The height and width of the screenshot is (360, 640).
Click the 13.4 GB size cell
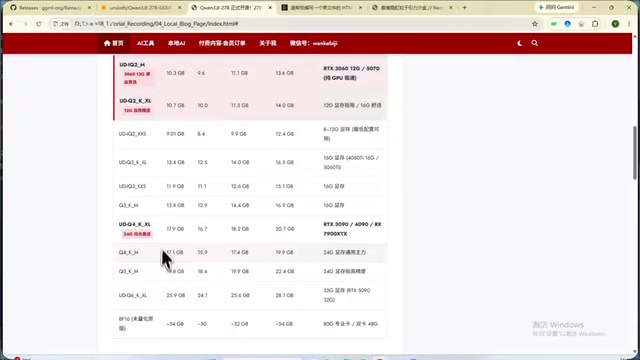(x=176, y=162)
